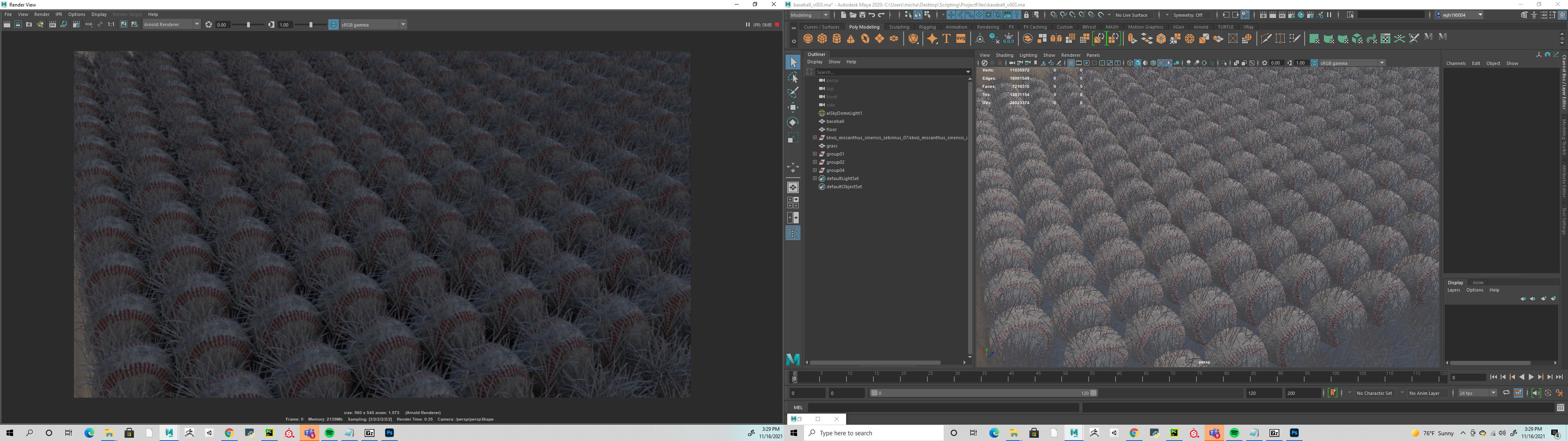The width and height of the screenshot is (1568, 441).
Task: Click the Remove Image icon in Render View
Action: pyautogui.click(x=136, y=24)
